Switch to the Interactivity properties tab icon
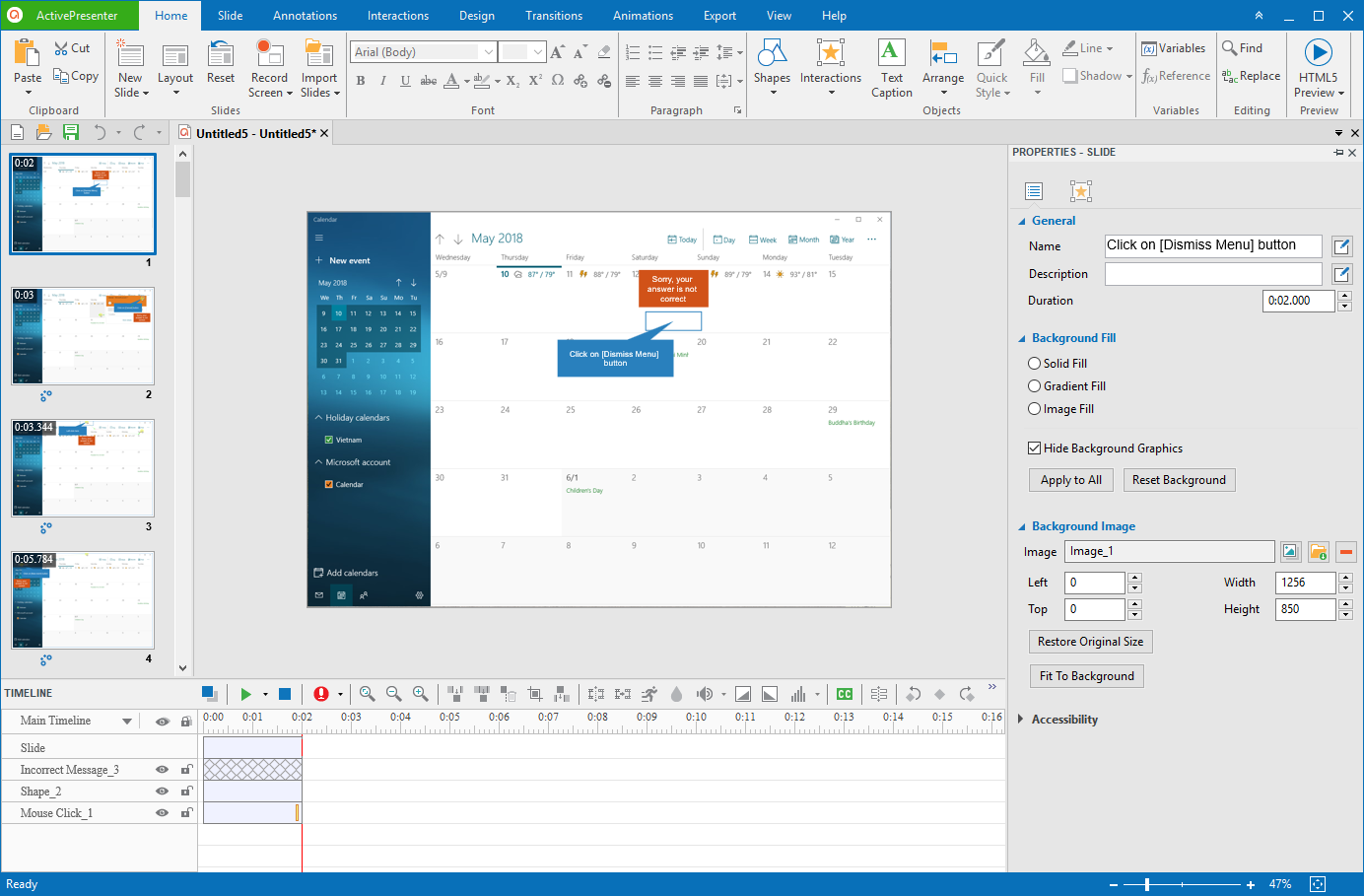This screenshot has height=896, width=1364. tap(1081, 191)
